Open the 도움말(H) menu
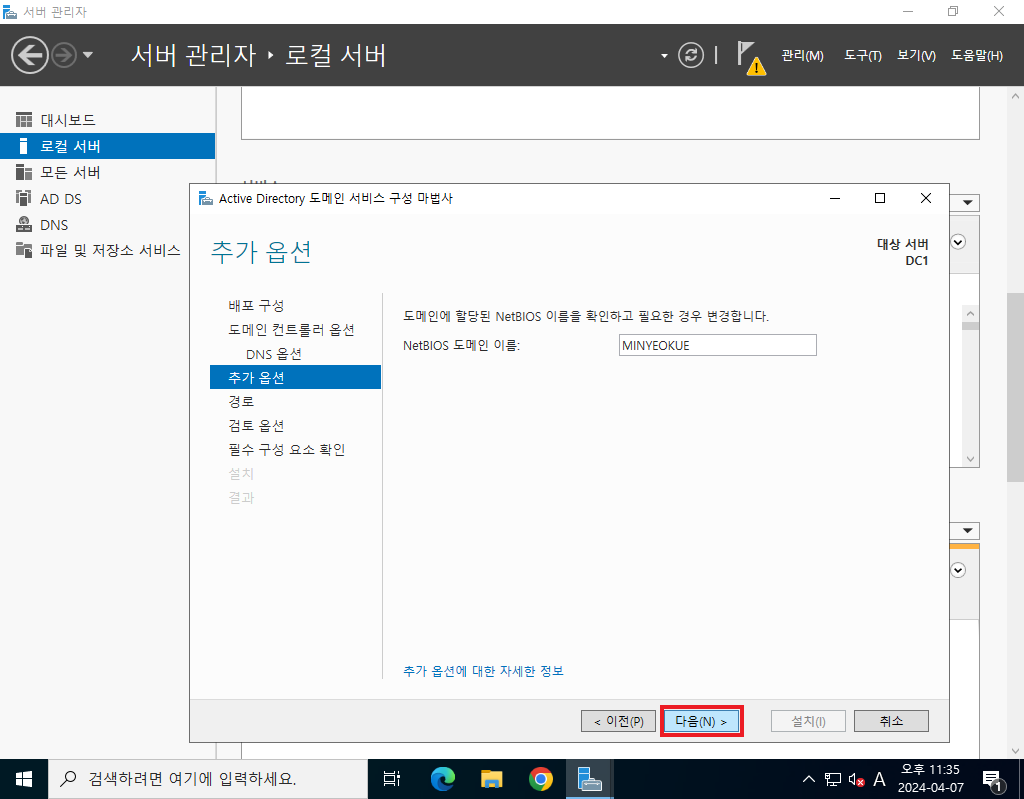 976,56
